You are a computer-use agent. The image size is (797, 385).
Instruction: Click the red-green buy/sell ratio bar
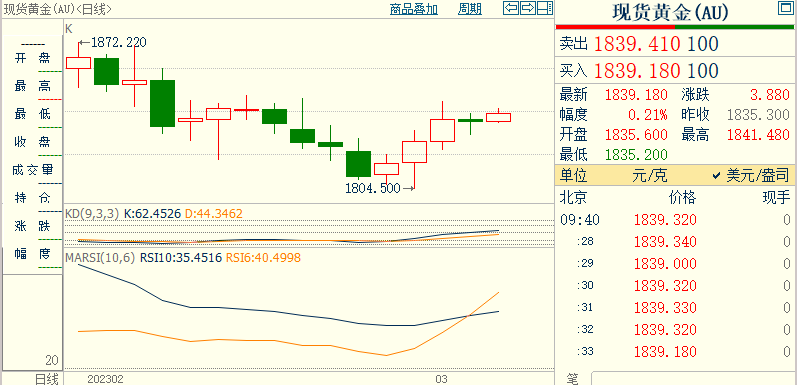tap(675, 26)
